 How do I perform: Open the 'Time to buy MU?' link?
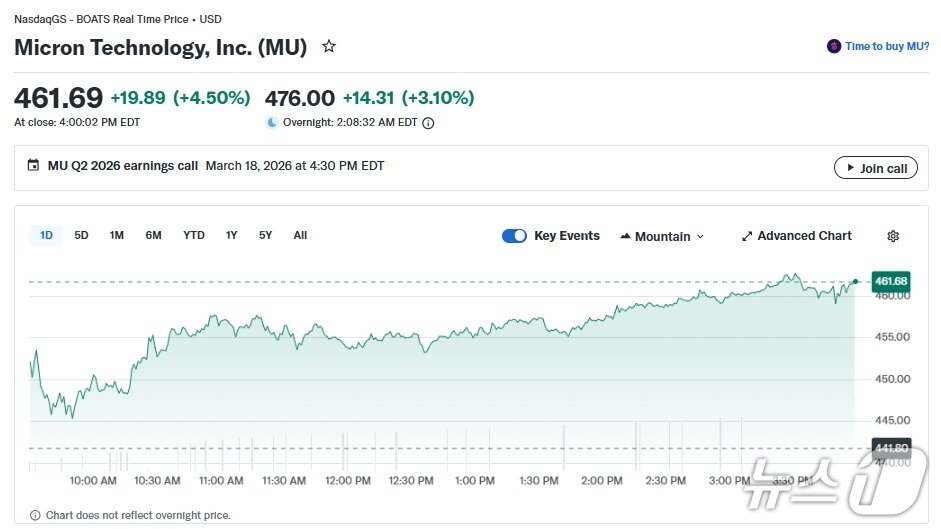coord(887,46)
